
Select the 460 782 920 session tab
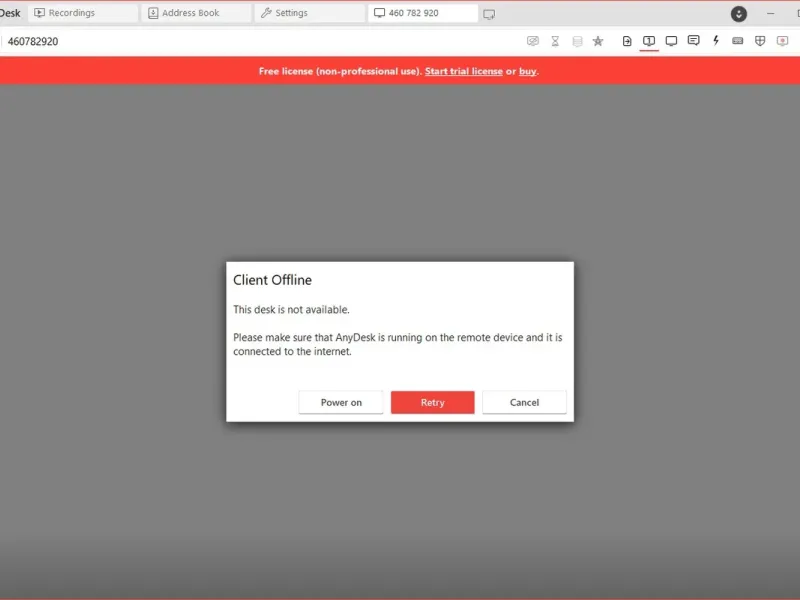point(423,13)
